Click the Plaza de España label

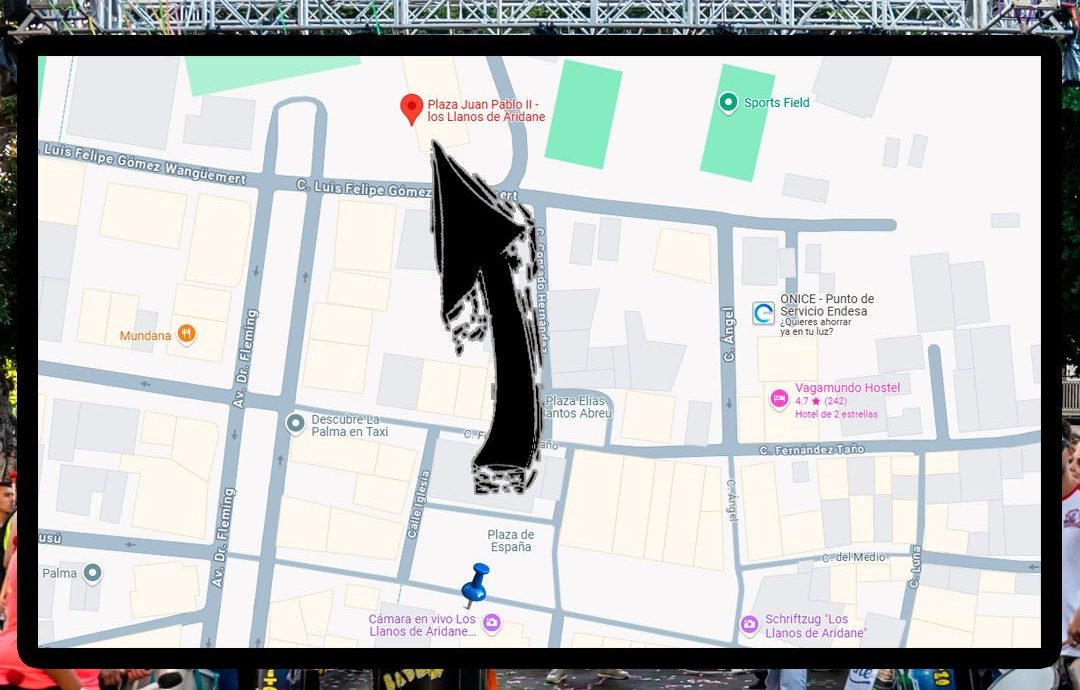(511, 541)
